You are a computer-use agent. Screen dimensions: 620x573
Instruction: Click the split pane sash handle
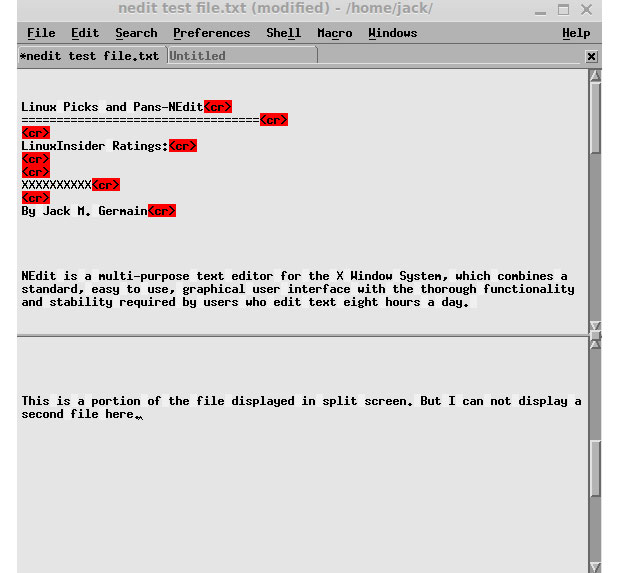pos(595,335)
